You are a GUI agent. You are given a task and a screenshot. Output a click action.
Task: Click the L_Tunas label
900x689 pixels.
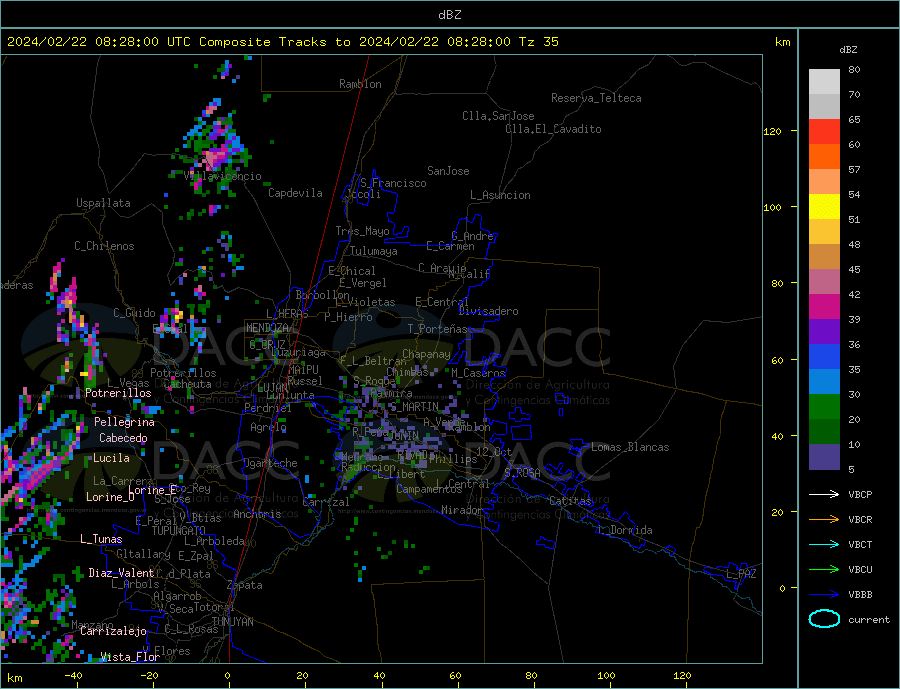[x=101, y=539]
